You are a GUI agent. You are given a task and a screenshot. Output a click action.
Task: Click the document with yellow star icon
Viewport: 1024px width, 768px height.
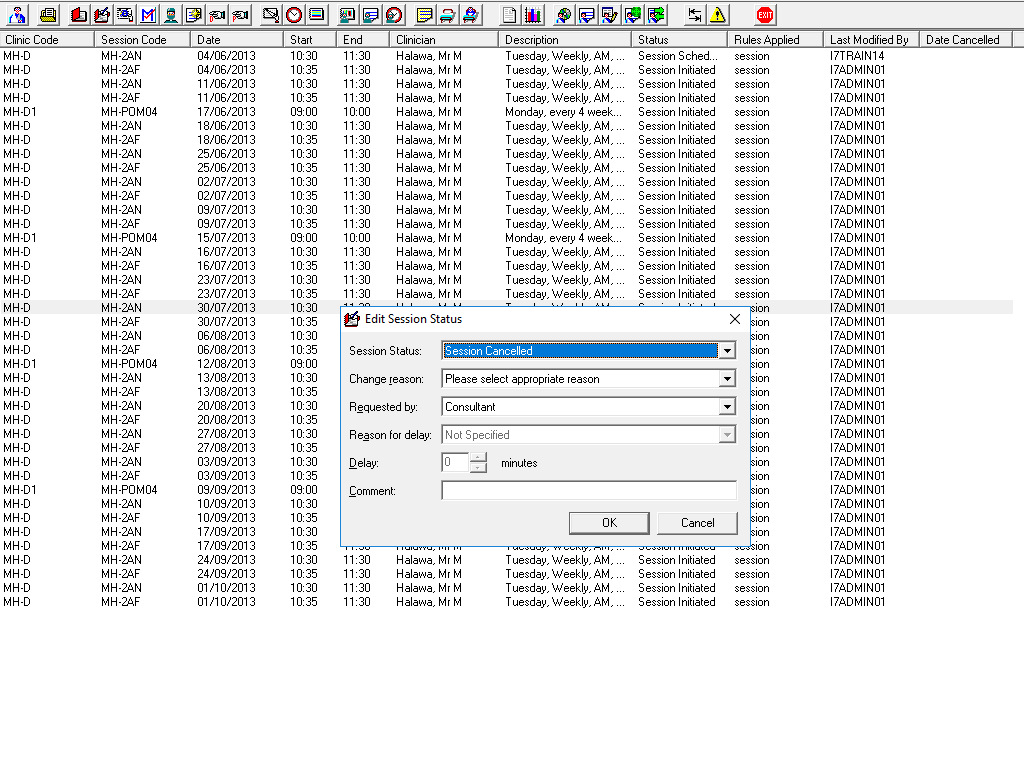coord(194,14)
